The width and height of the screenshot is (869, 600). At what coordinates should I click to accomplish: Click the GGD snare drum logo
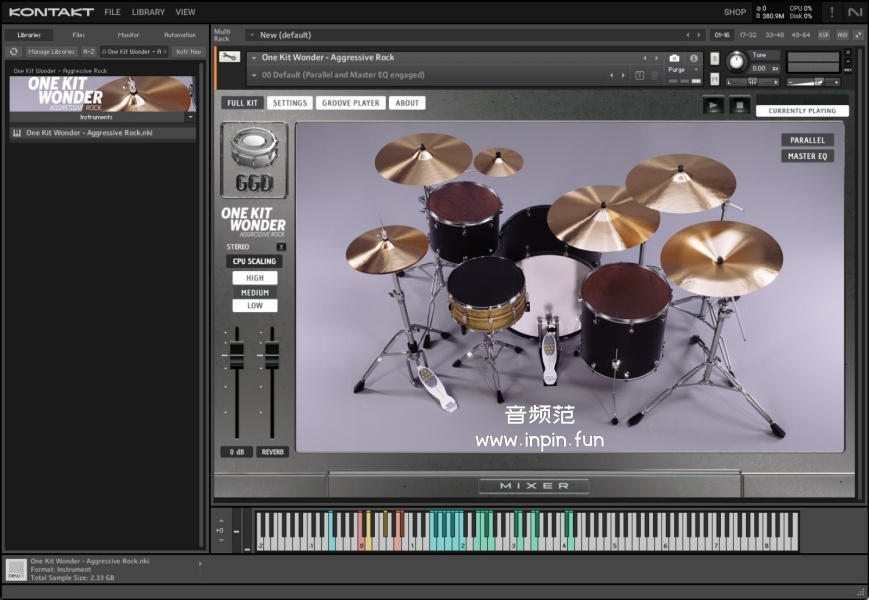tap(254, 160)
